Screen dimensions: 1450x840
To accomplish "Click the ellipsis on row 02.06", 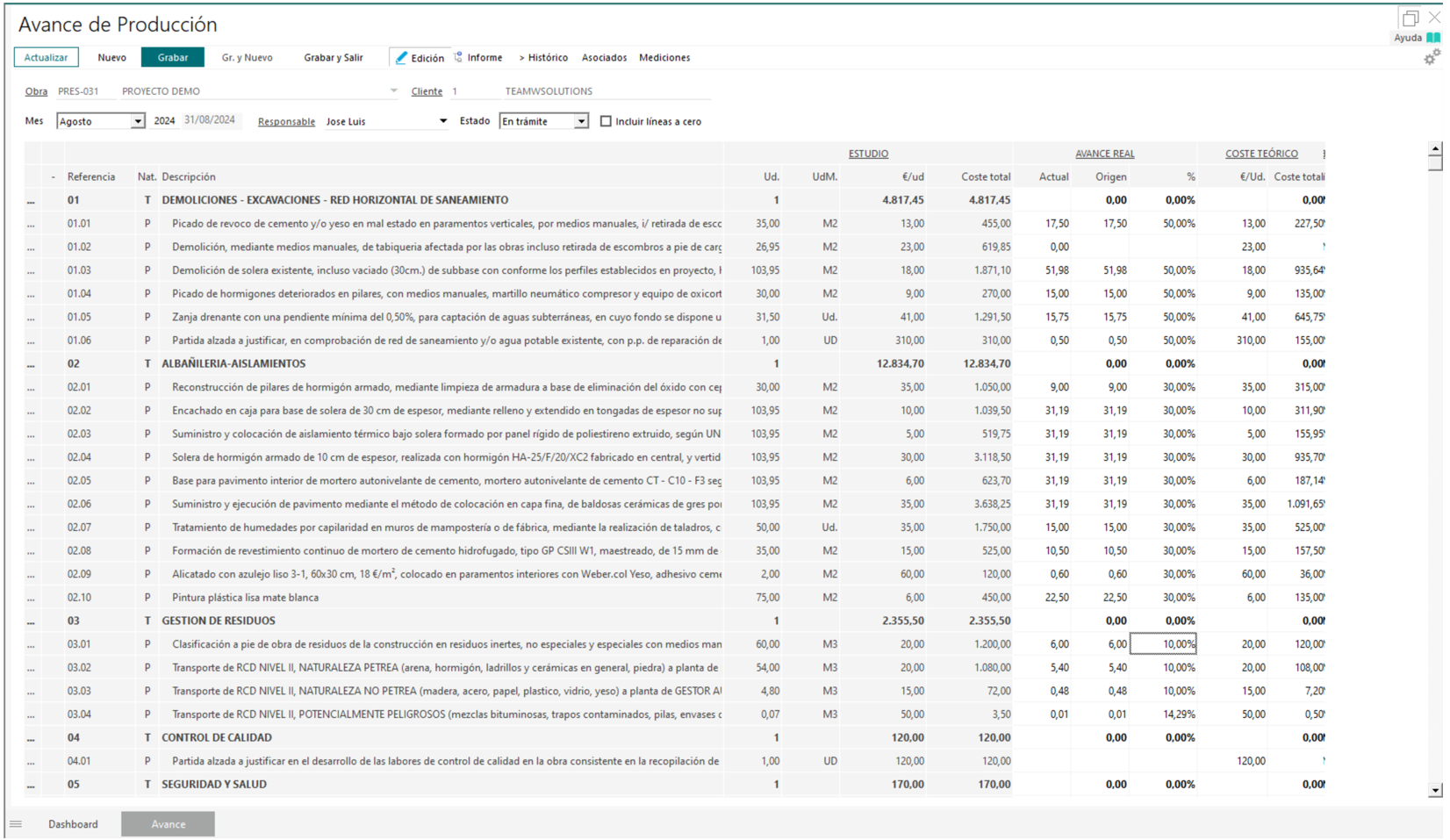I will point(32,504).
